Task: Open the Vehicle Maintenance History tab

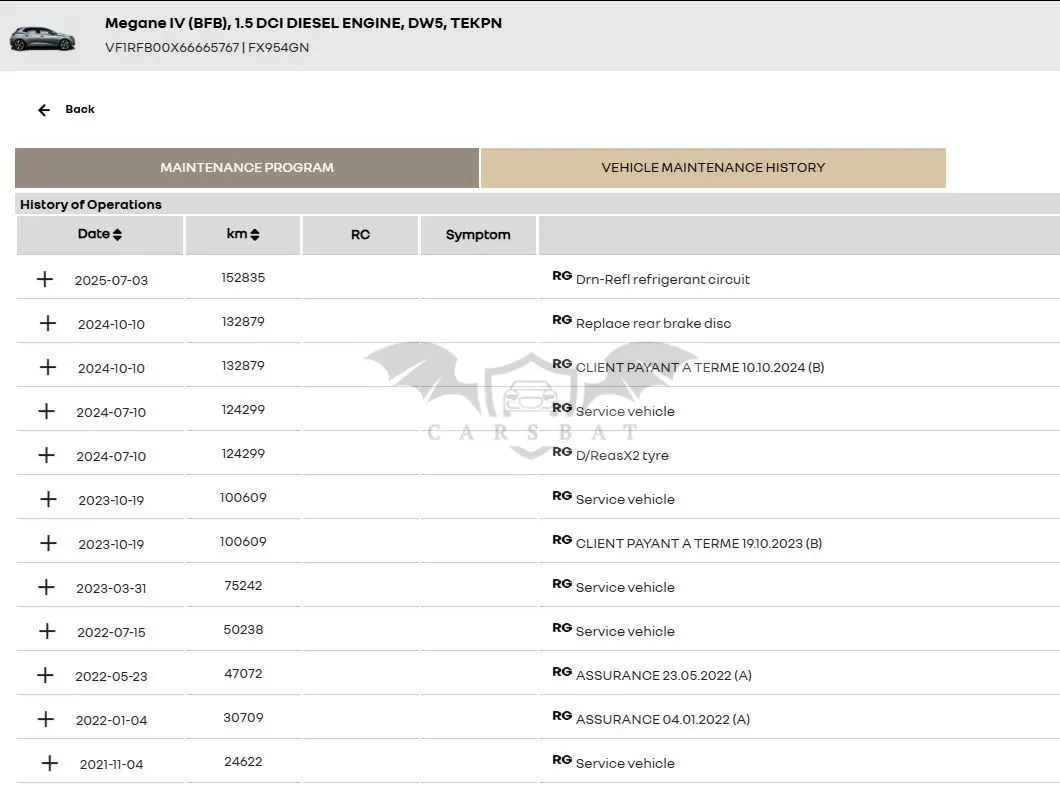Action: [x=713, y=168]
